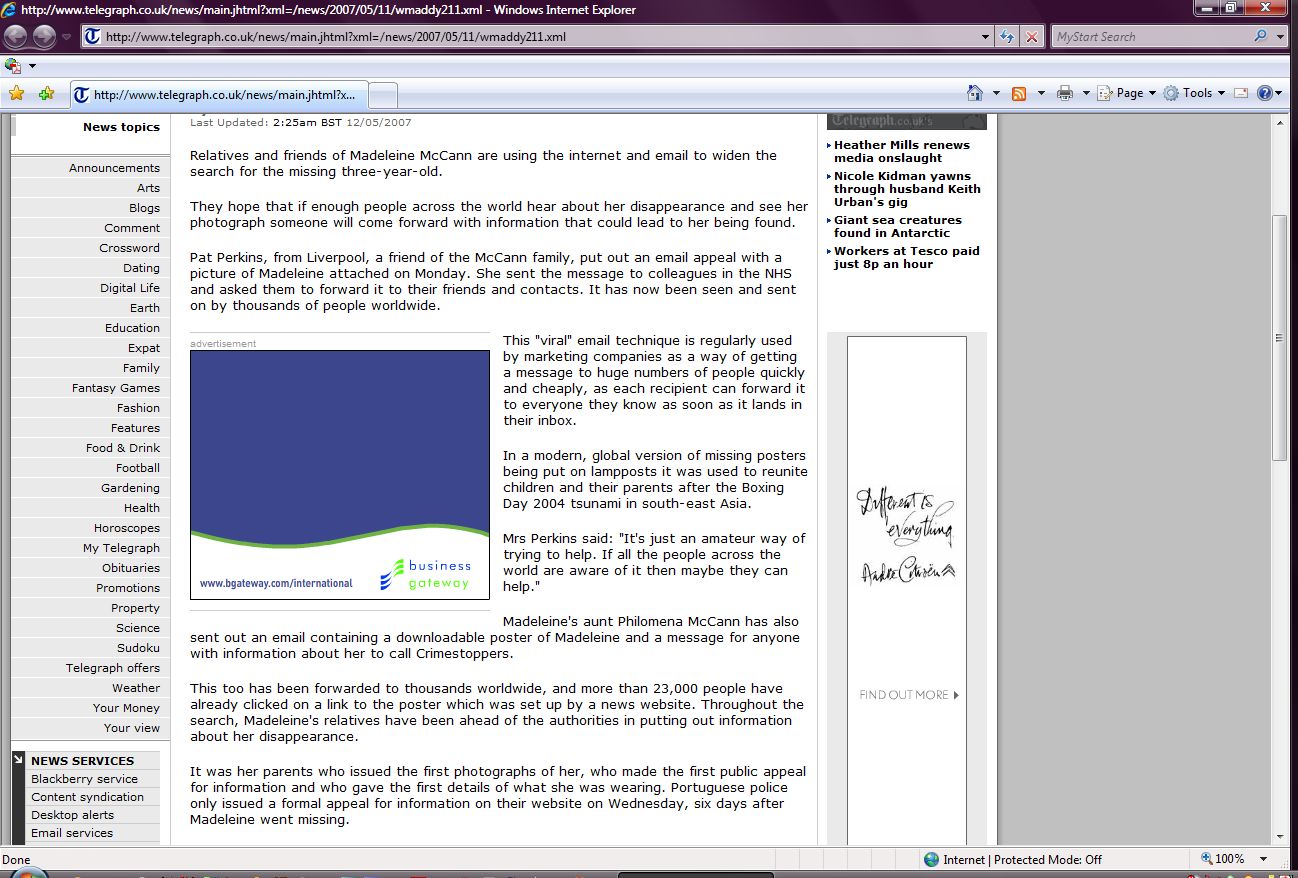Viewport: 1298px width, 878px height.
Task: Expand the zoom level dropdown arrow
Action: pos(1264,859)
